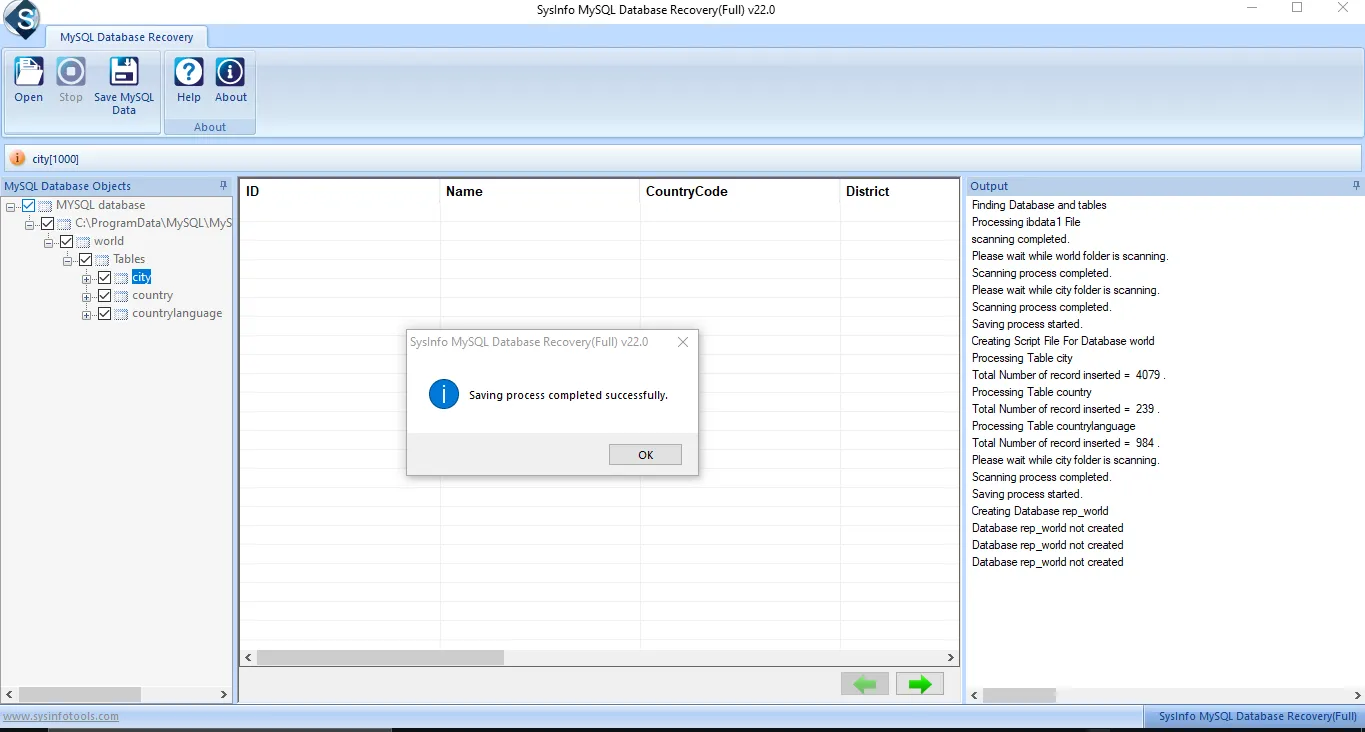Click 'Processing Table countrylanguage' log line
The height and width of the screenshot is (732, 1365).
[x=1054, y=426]
